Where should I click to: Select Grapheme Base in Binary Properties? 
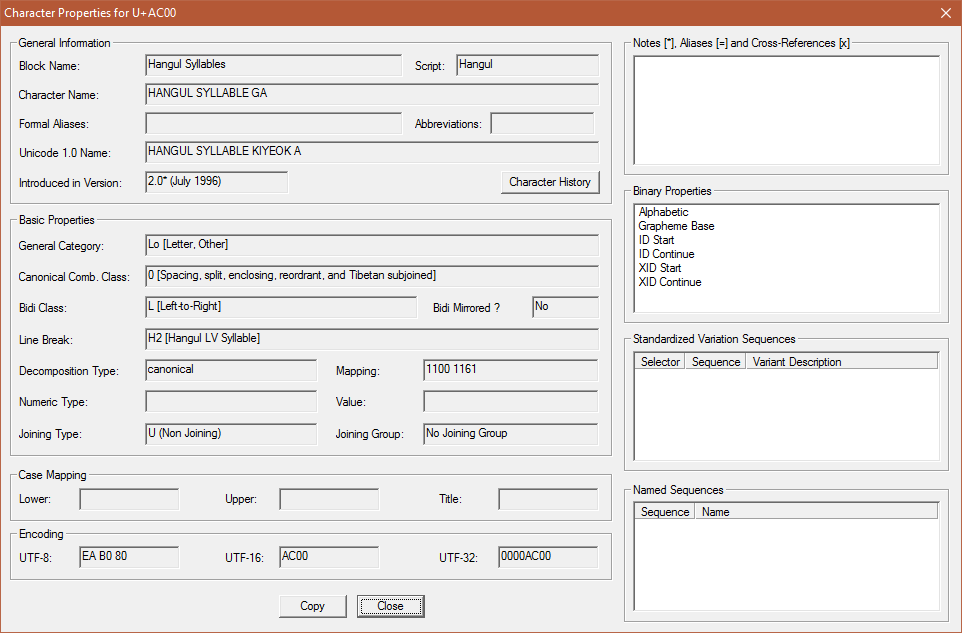[676, 226]
